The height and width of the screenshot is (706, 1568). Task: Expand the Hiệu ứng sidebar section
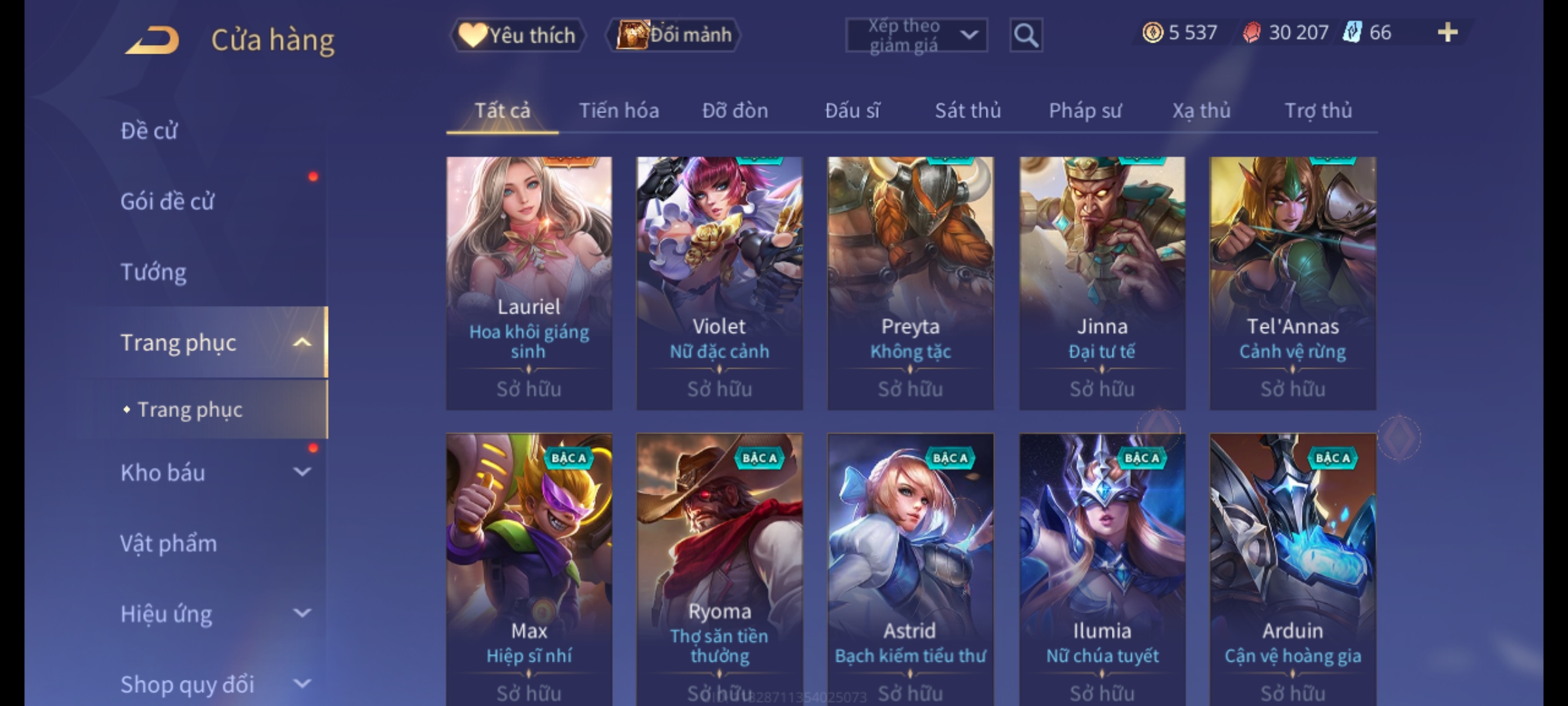302,613
